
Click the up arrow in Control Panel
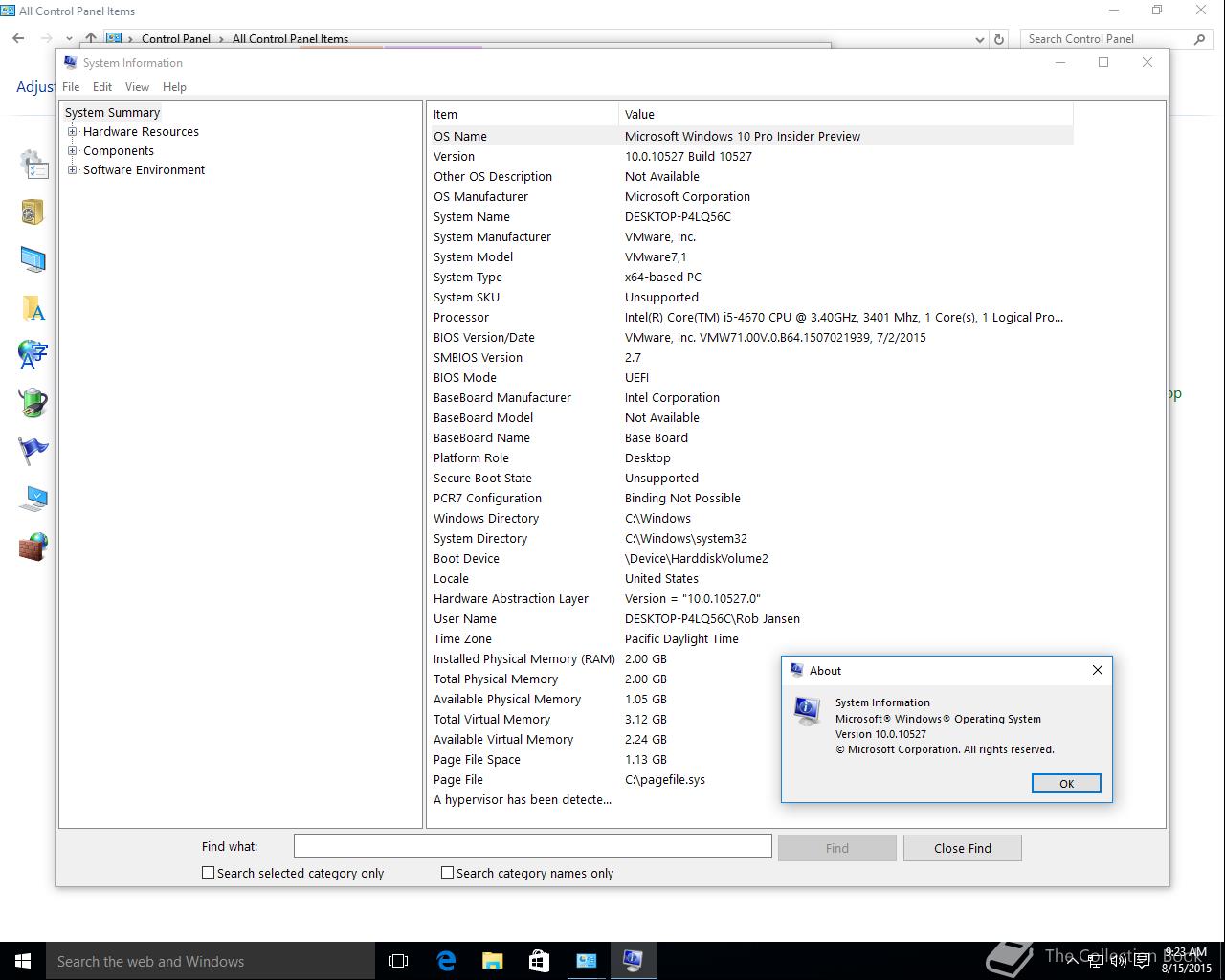[90, 38]
